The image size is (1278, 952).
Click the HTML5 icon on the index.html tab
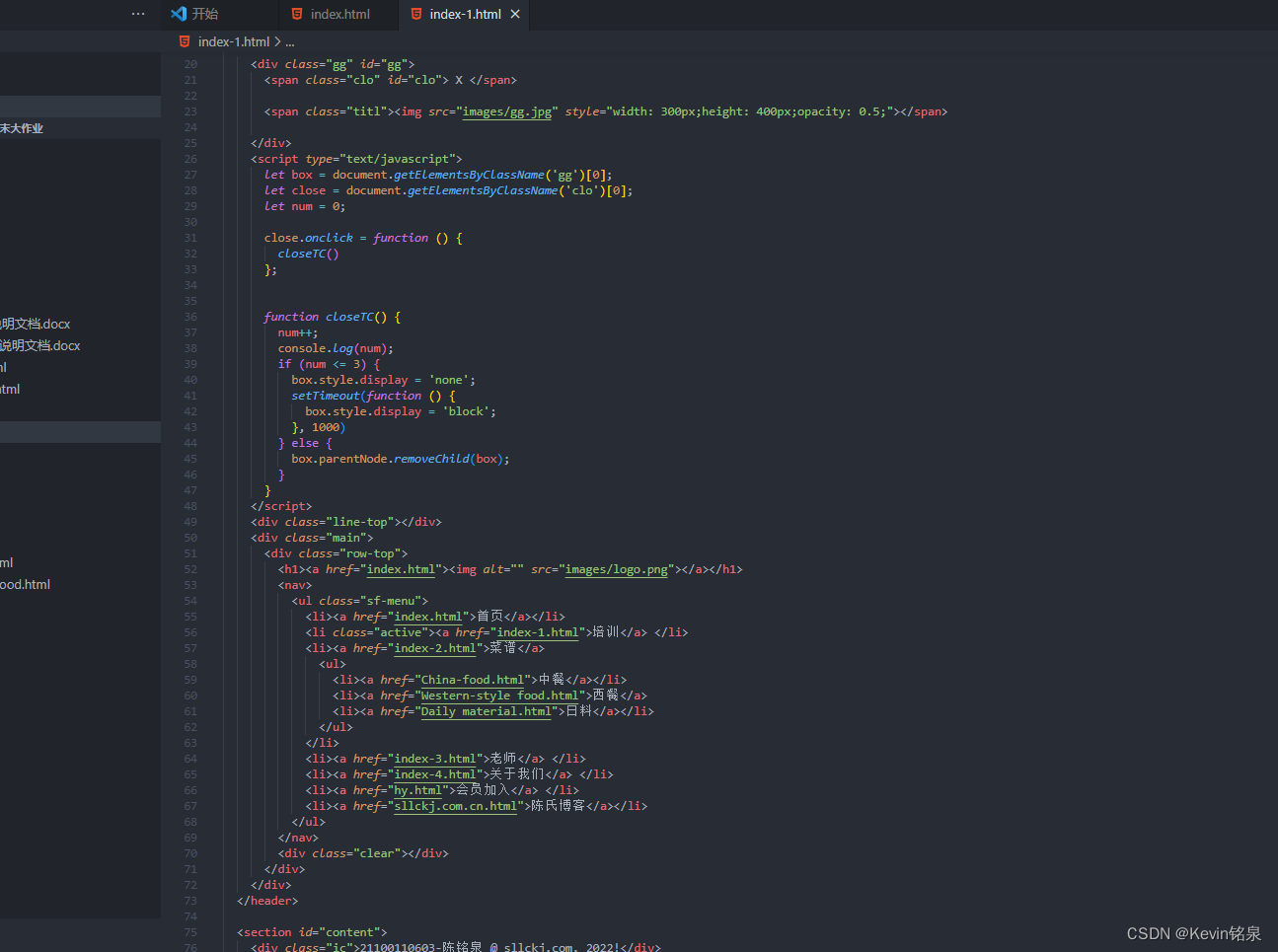click(x=297, y=14)
